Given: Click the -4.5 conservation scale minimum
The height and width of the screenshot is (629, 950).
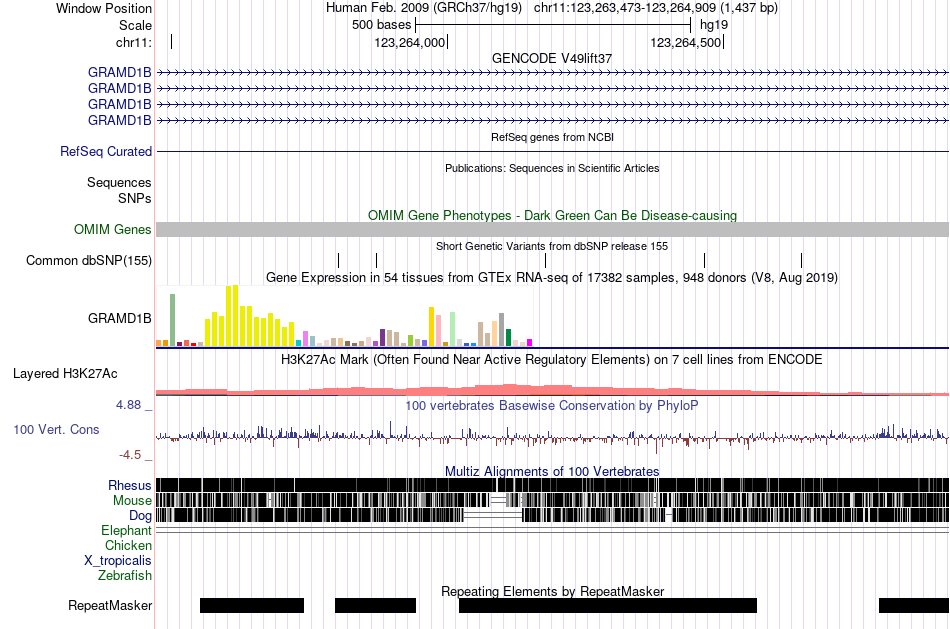Looking at the screenshot, I should [130, 454].
